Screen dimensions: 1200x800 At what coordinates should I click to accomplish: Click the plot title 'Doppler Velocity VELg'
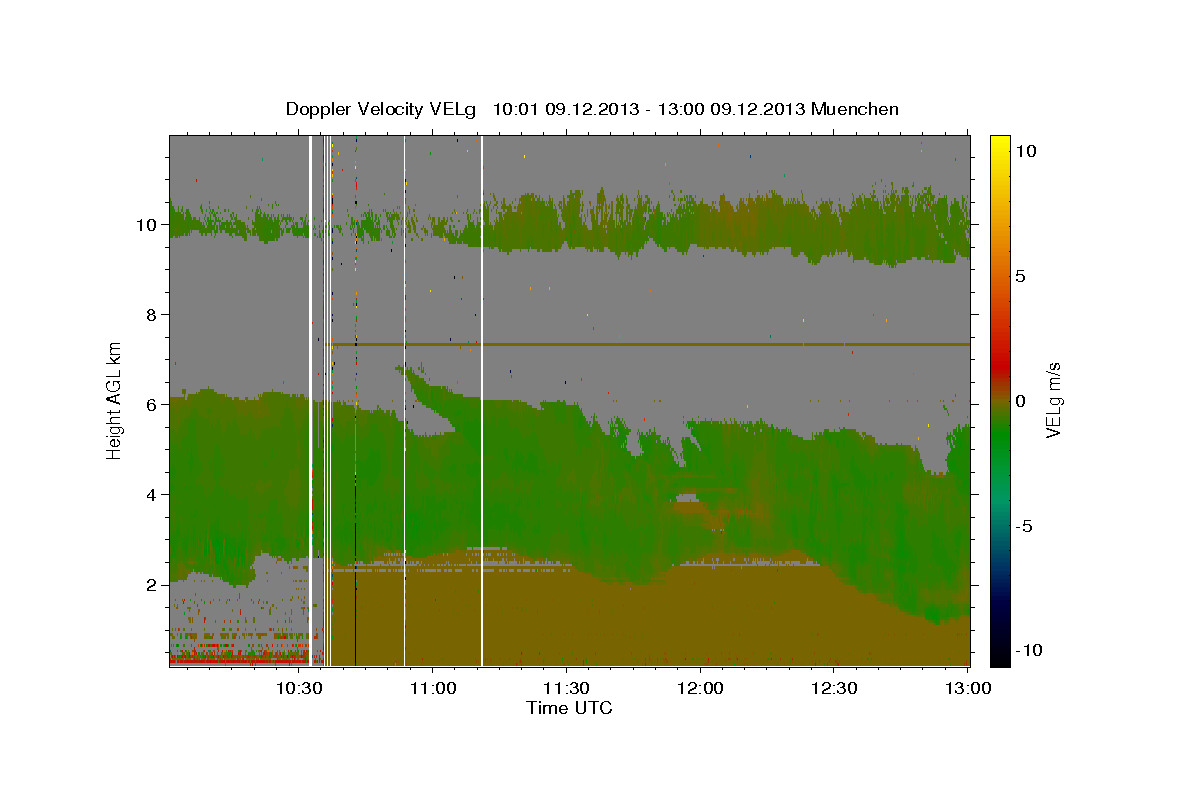[383, 109]
